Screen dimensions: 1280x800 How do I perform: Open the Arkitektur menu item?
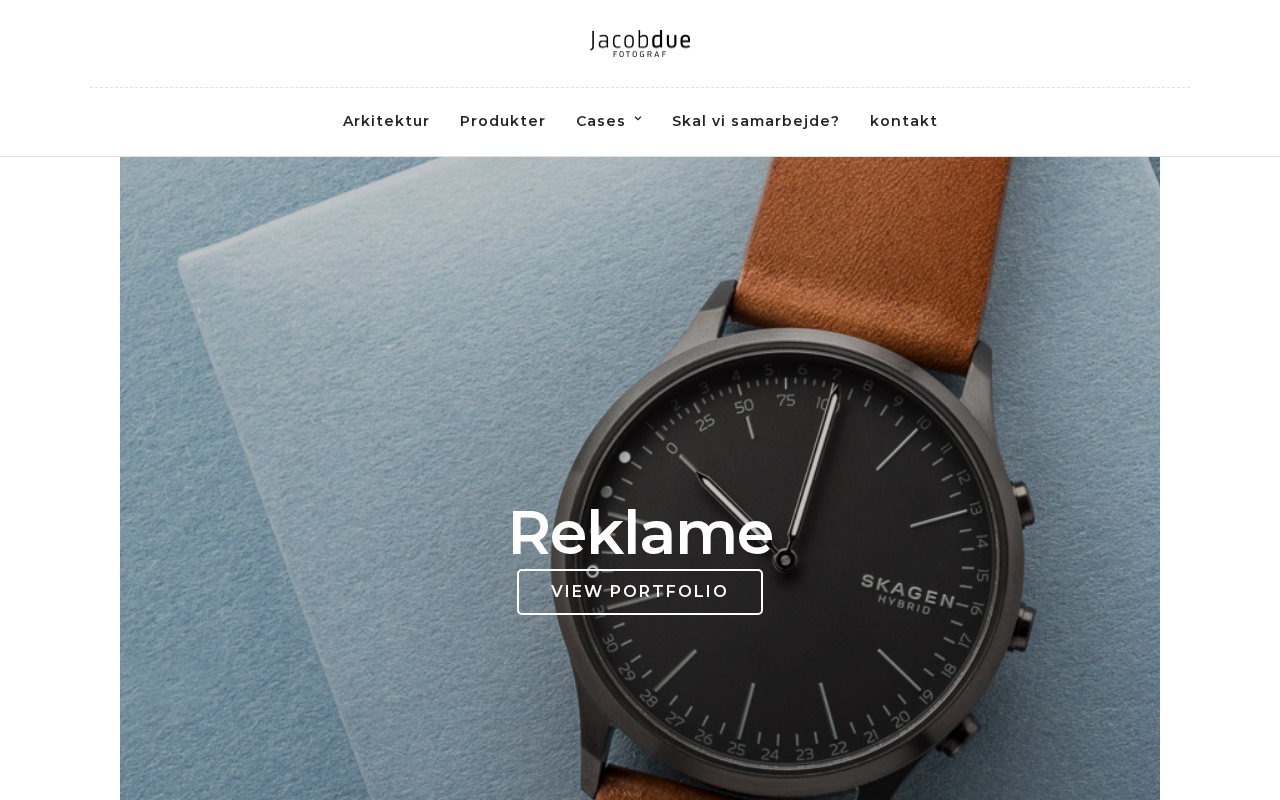[x=386, y=121]
